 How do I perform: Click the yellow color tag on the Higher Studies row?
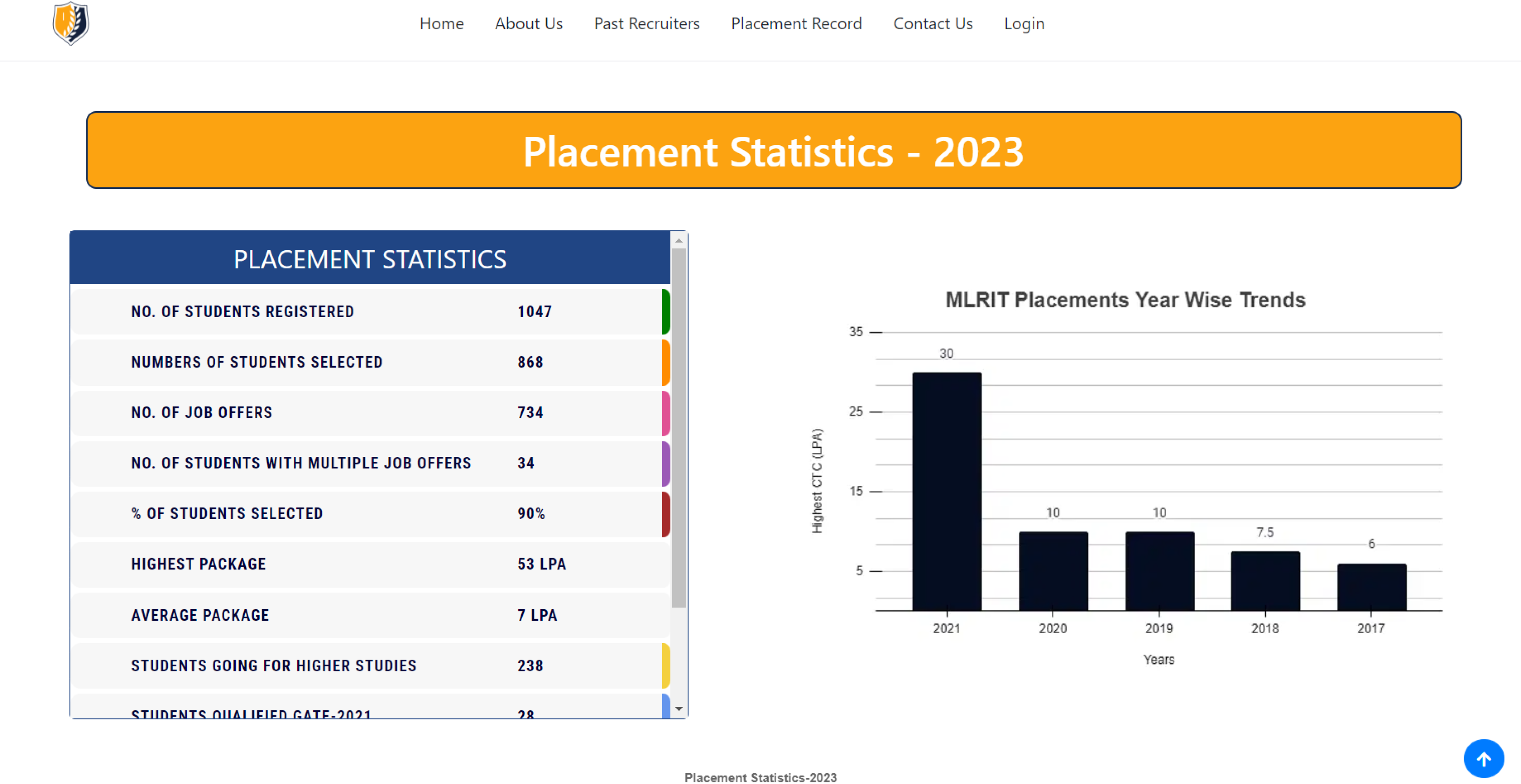666,666
